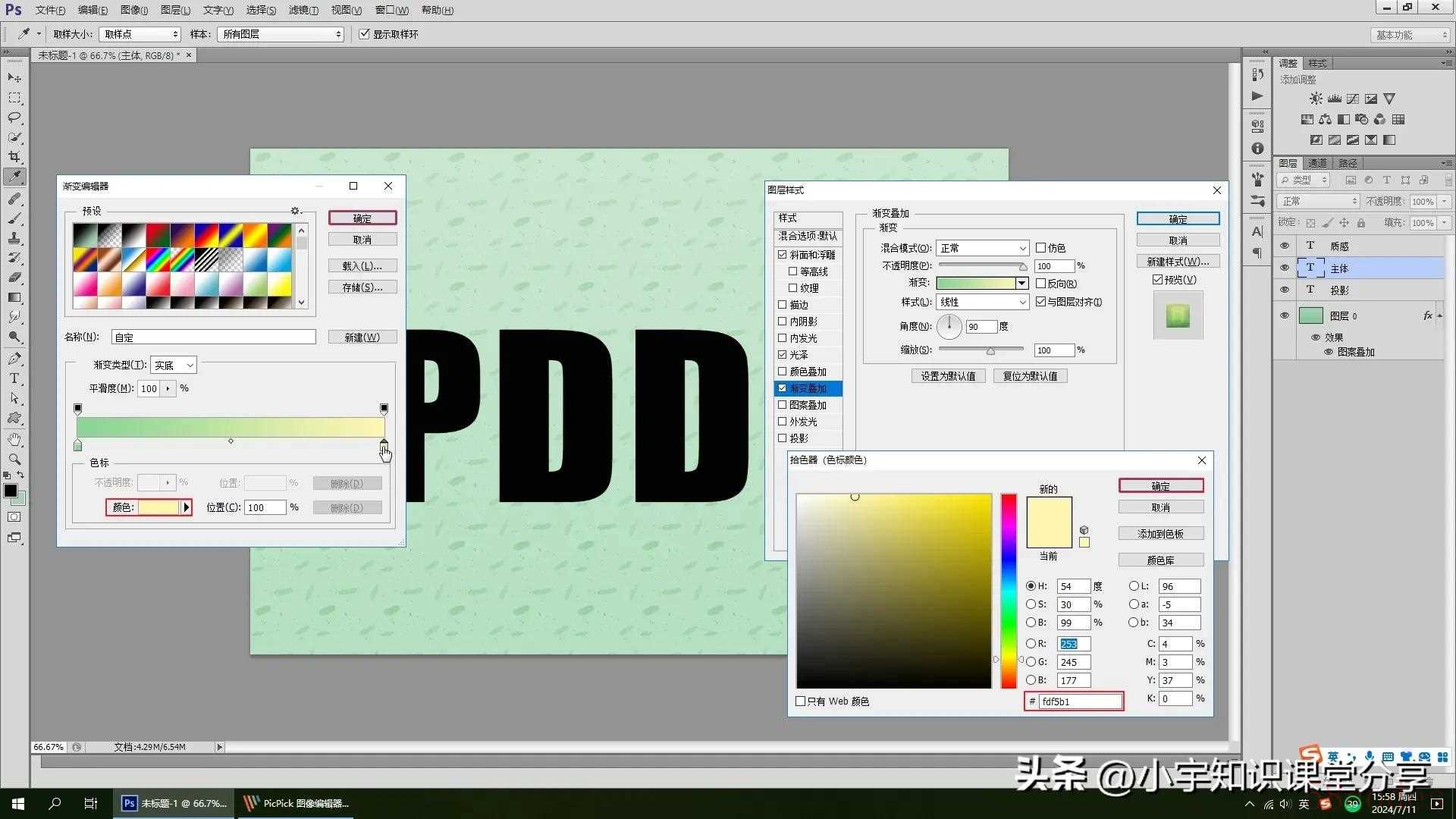Open Windows Start menu

pos(18,803)
